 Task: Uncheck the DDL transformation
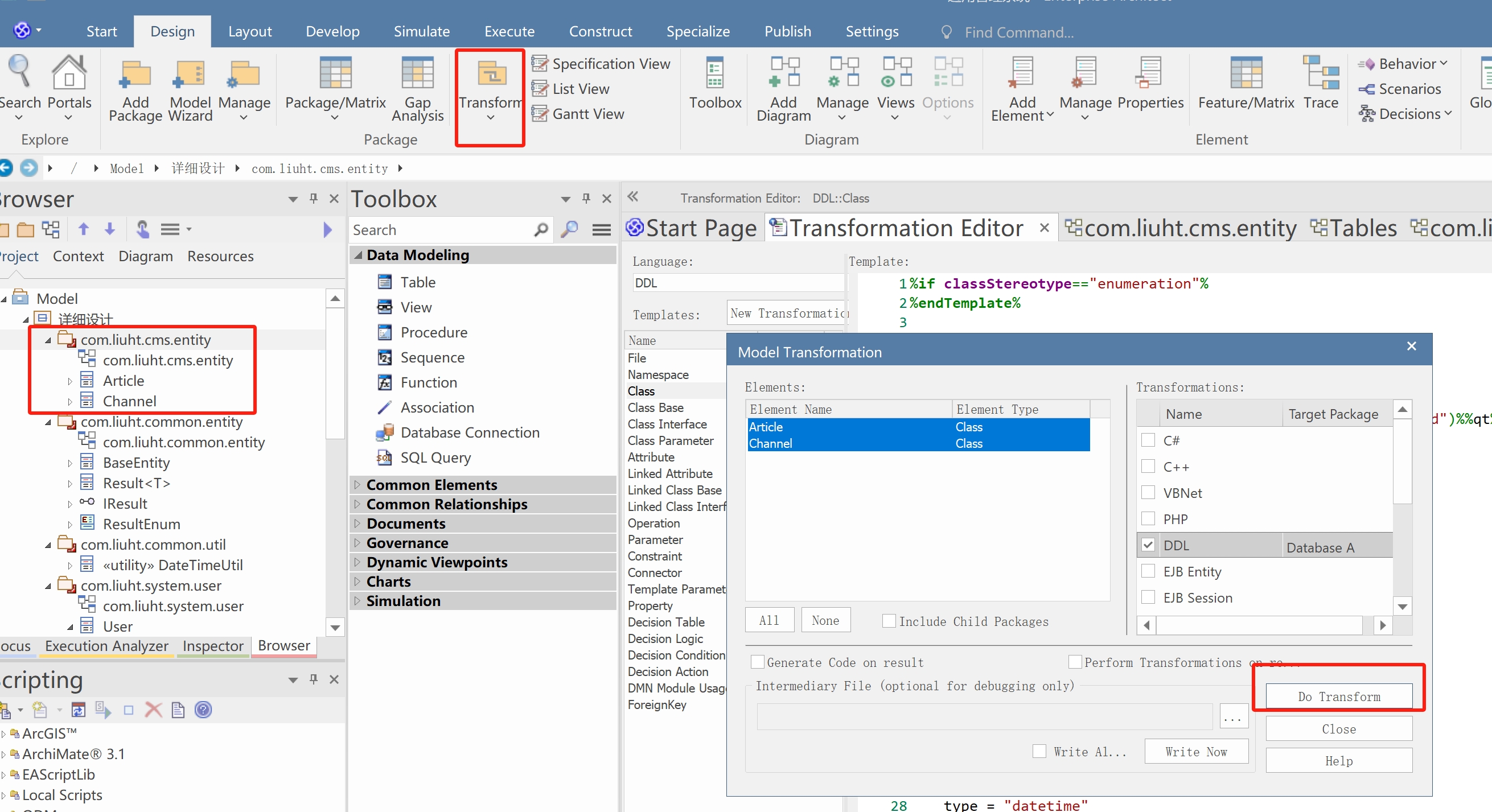[1148, 545]
